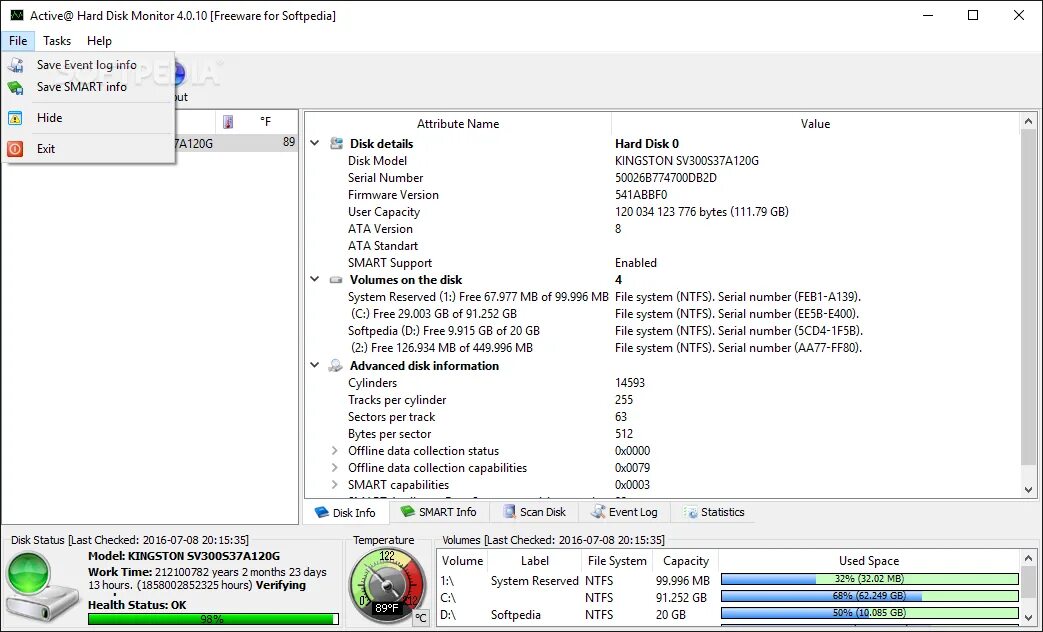Click the Value column header

pyautogui.click(x=815, y=124)
